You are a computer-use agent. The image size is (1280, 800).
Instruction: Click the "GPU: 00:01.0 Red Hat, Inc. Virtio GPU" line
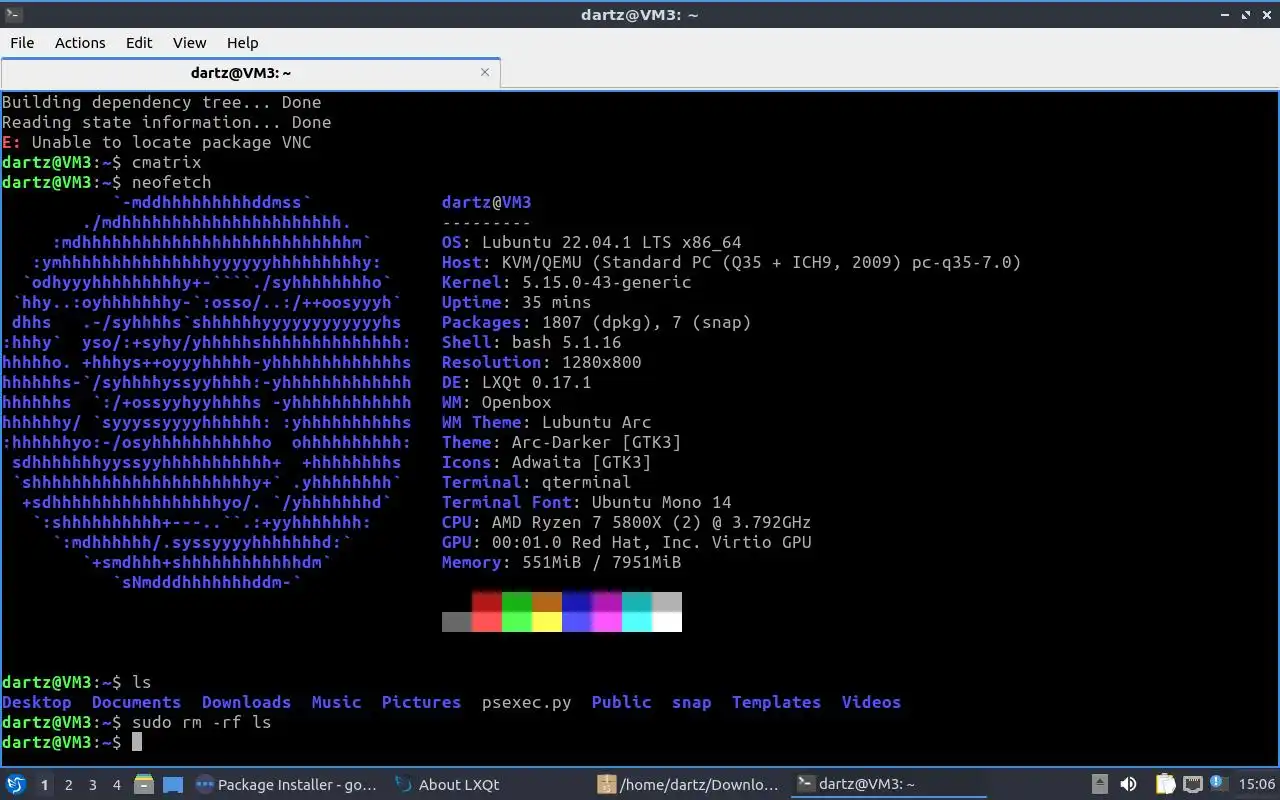tap(627, 542)
